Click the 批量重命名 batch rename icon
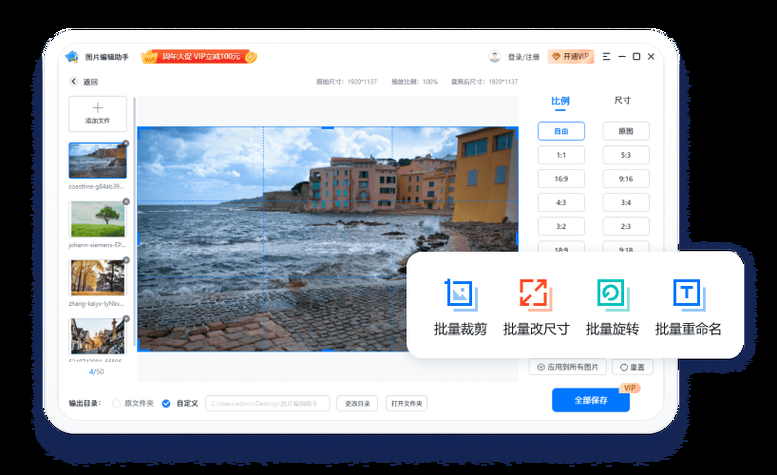 [x=689, y=295]
